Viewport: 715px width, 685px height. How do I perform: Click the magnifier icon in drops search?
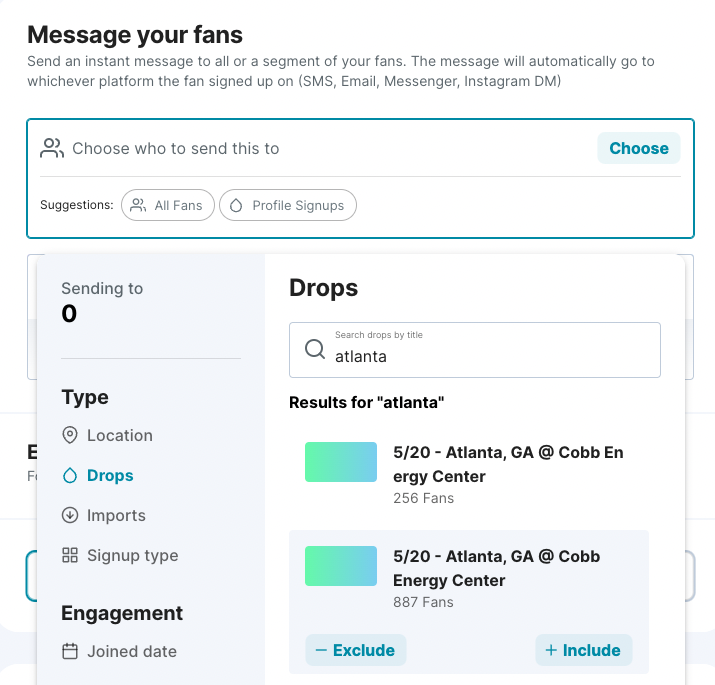click(315, 349)
